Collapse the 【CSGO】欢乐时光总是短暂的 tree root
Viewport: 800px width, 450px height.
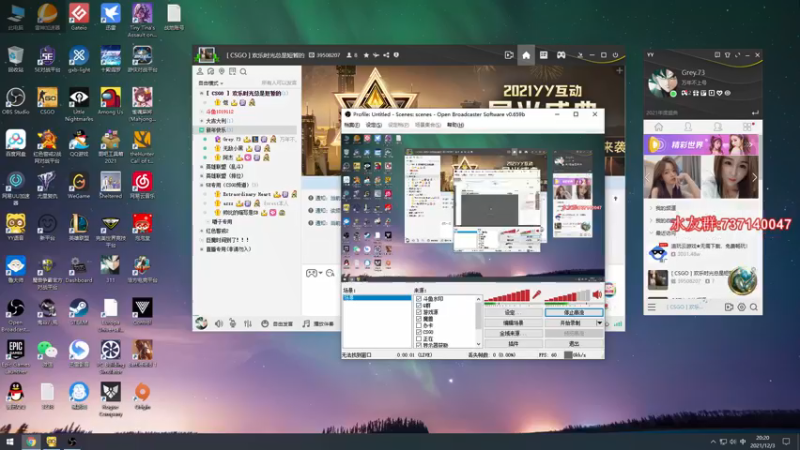click(202, 93)
